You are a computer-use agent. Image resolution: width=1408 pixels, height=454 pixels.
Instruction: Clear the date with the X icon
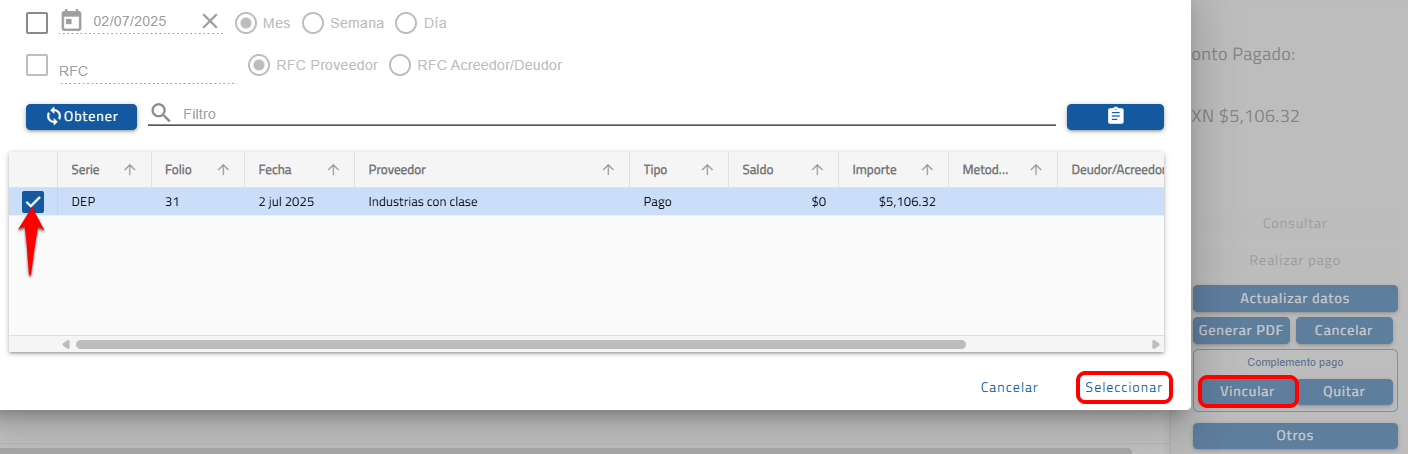click(x=210, y=21)
